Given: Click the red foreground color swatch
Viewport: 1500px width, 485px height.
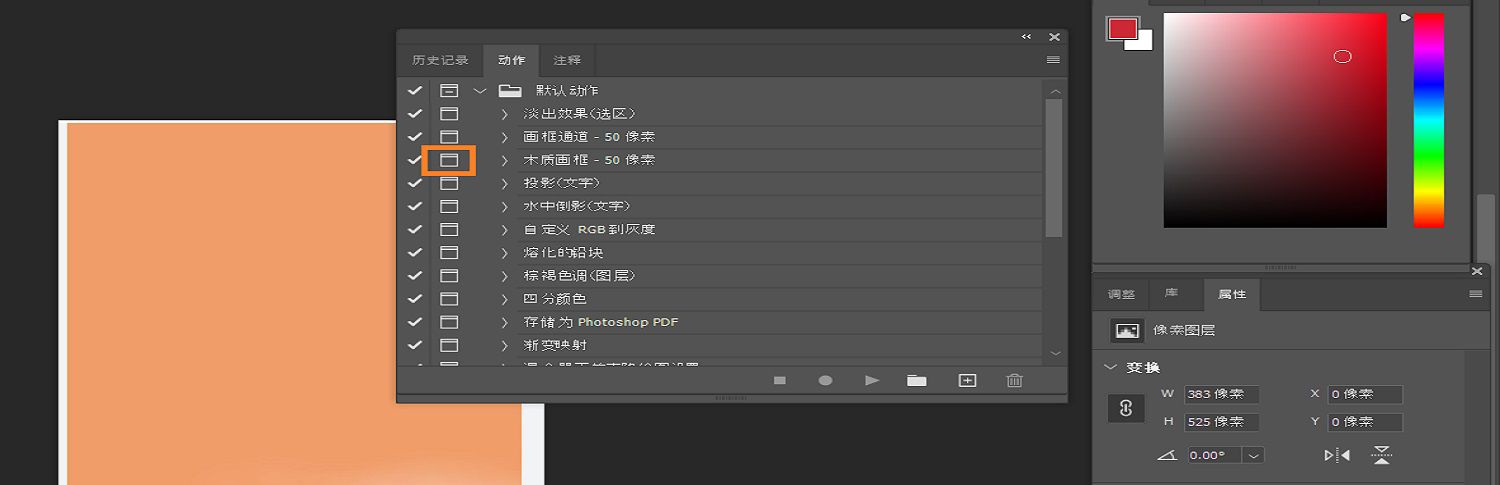Looking at the screenshot, I should (1122, 29).
